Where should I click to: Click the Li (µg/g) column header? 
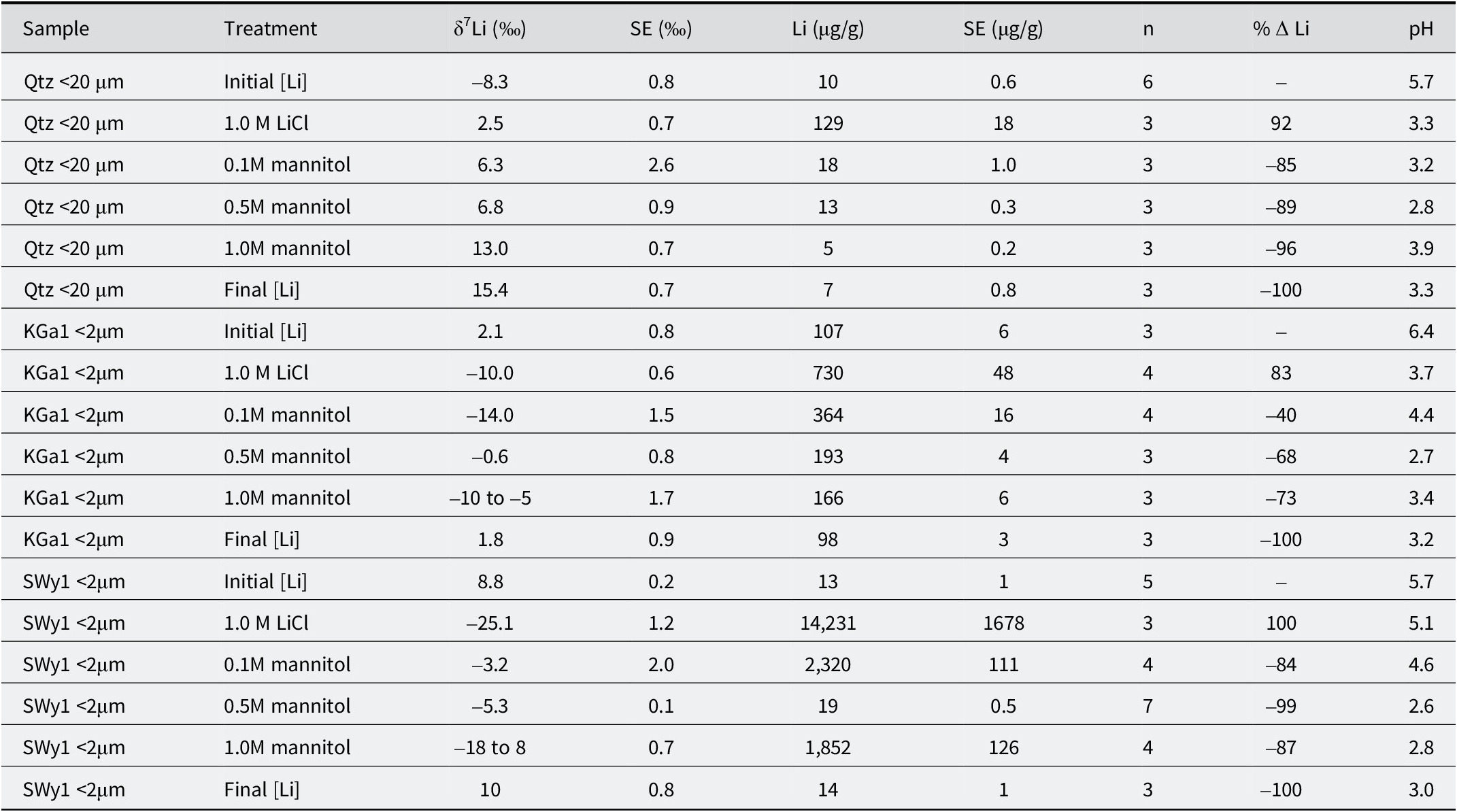tap(828, 29)
